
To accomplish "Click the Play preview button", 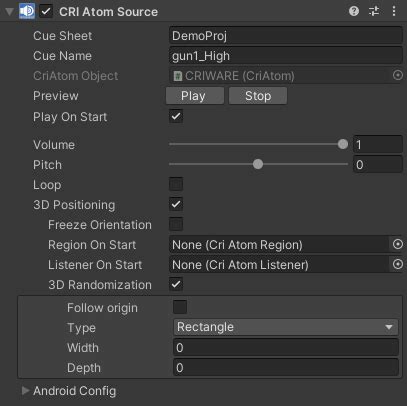I will point(195,96).
